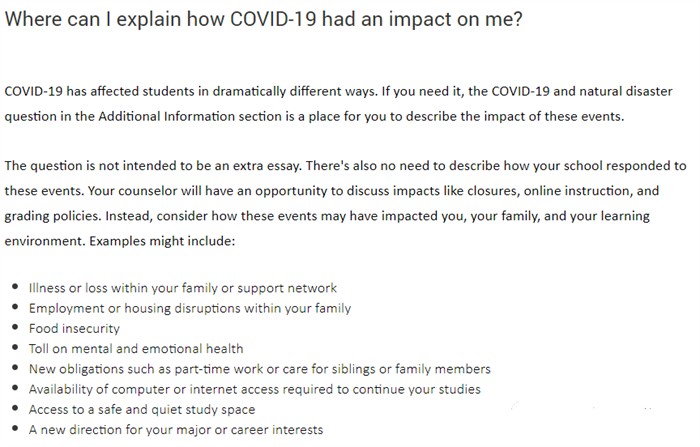Click 'New obligations such as part-time work' item
Image resolution: width=700 pixels, height=447 pixels.
tap(259, 369)
